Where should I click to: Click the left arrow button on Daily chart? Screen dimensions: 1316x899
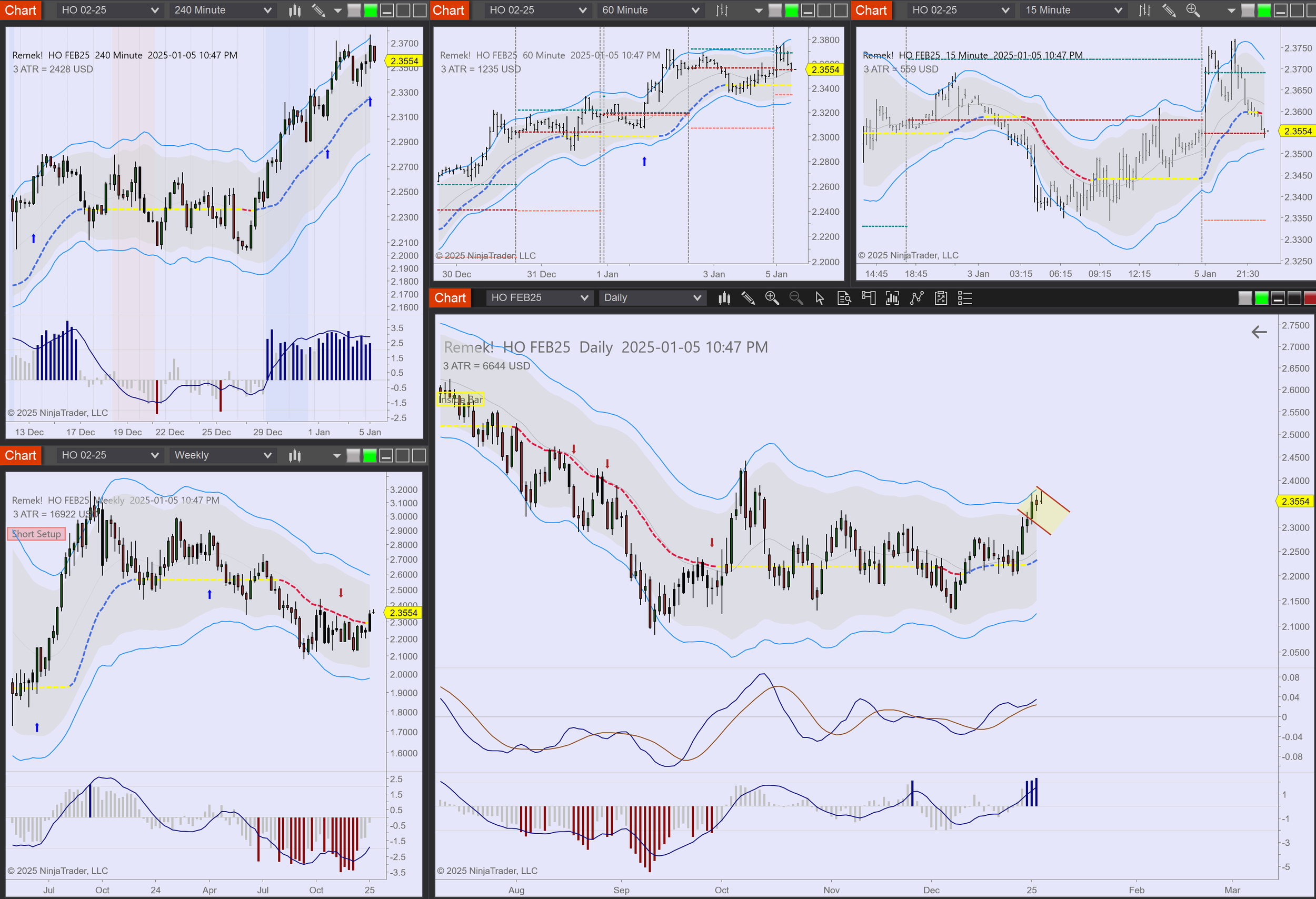pos(1259,332)
